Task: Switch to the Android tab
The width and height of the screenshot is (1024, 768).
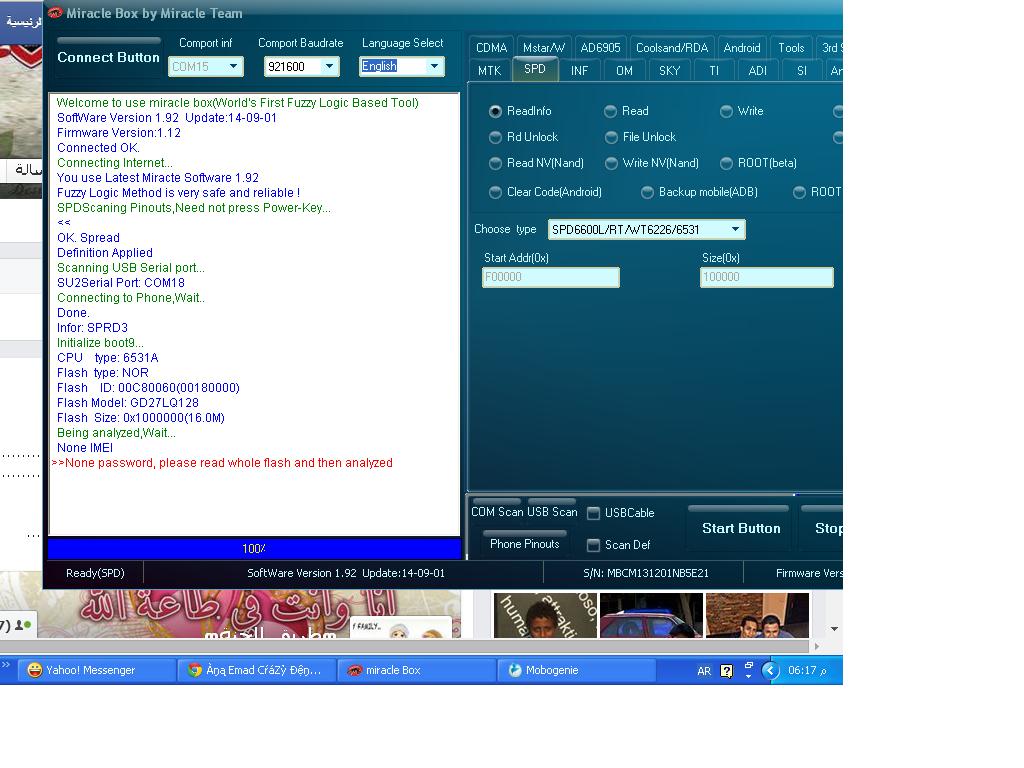Action: tap(742, 48)
